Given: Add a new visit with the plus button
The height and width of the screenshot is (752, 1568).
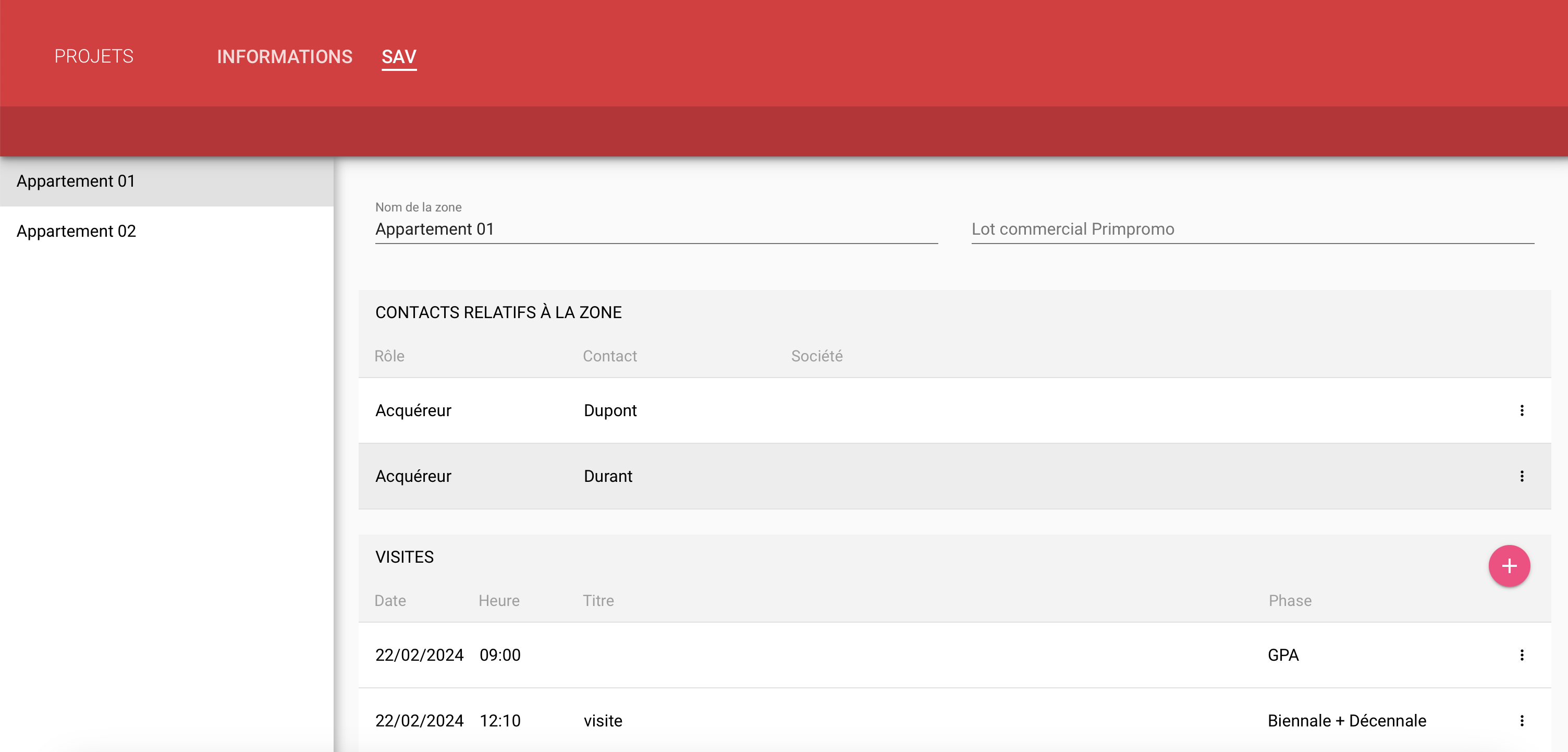Looking at the screenshot, I should 1509,566.
